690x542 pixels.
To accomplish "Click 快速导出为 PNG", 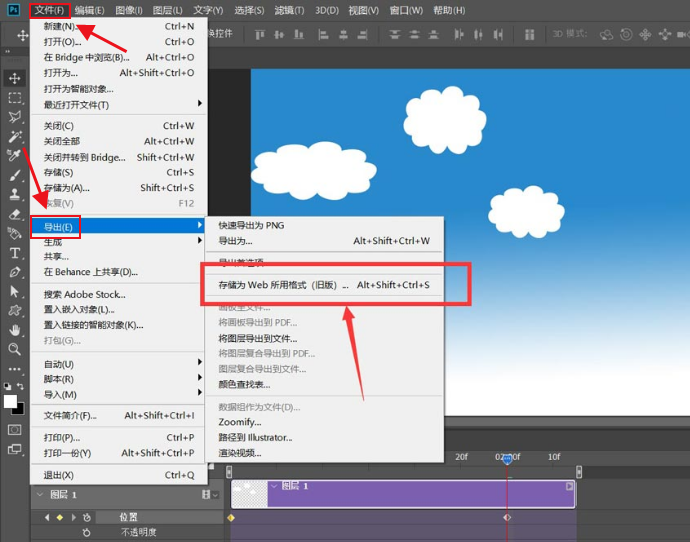I will (x=251, y=225).
